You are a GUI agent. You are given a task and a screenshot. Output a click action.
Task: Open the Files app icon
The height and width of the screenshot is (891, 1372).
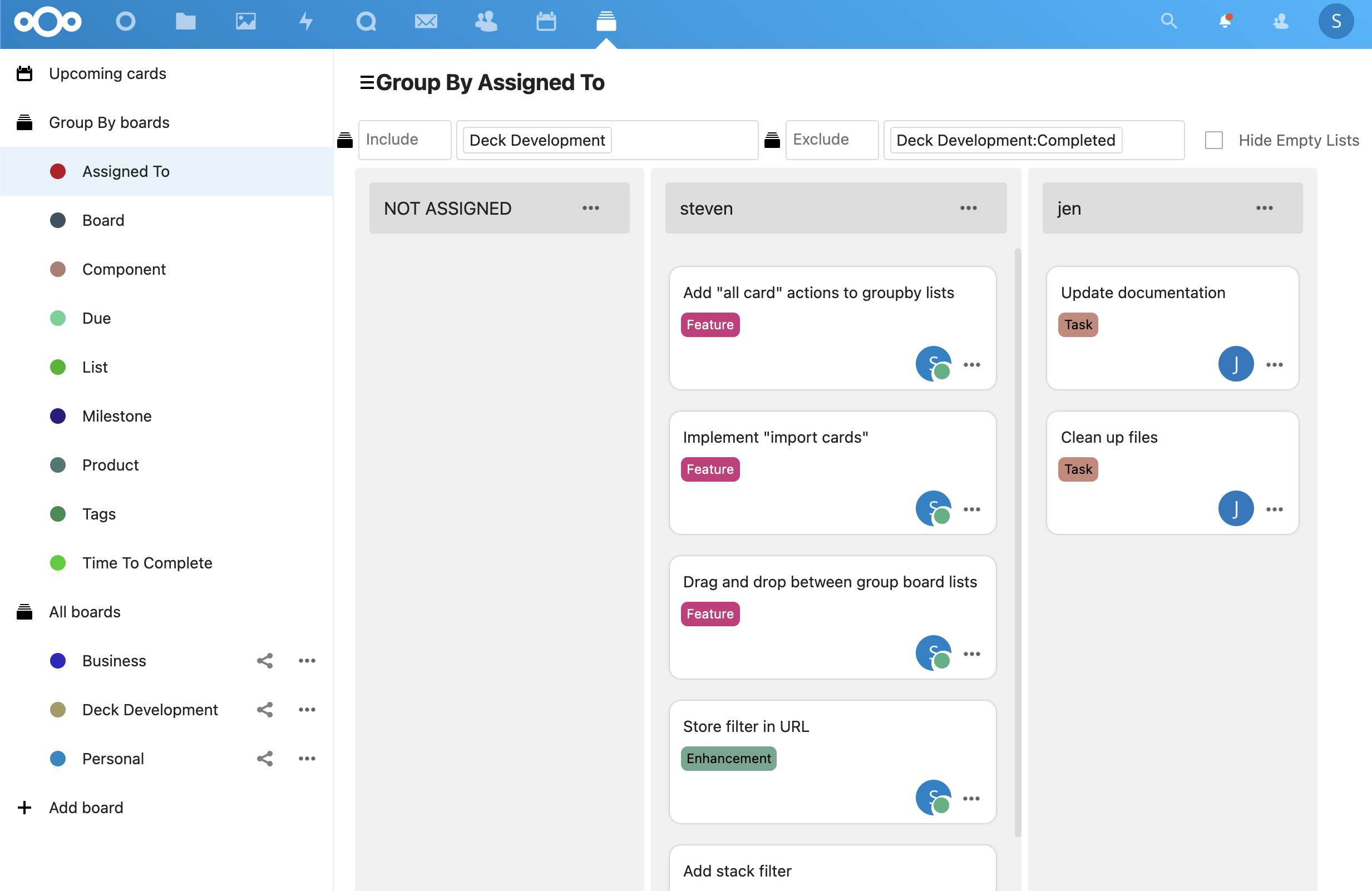coord(185,22)
